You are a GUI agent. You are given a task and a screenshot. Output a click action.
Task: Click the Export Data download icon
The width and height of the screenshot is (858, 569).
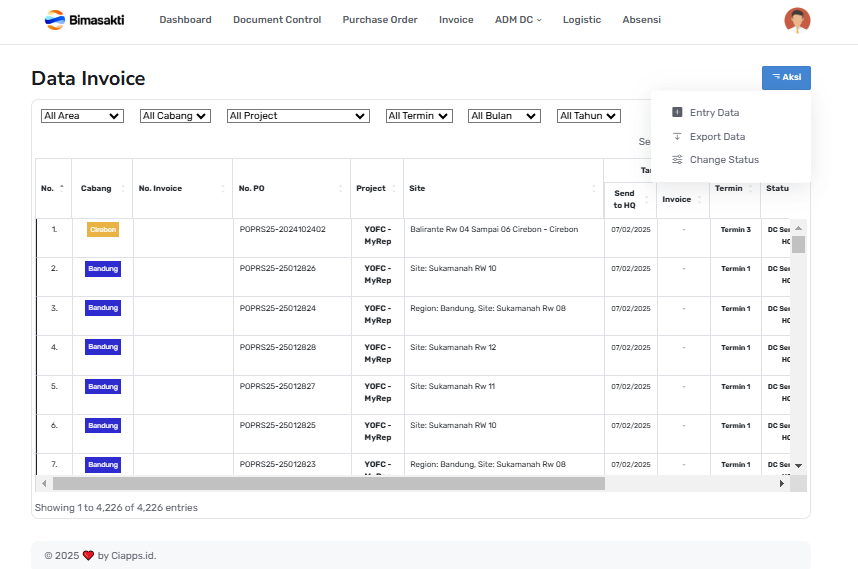tap(677, 137)
